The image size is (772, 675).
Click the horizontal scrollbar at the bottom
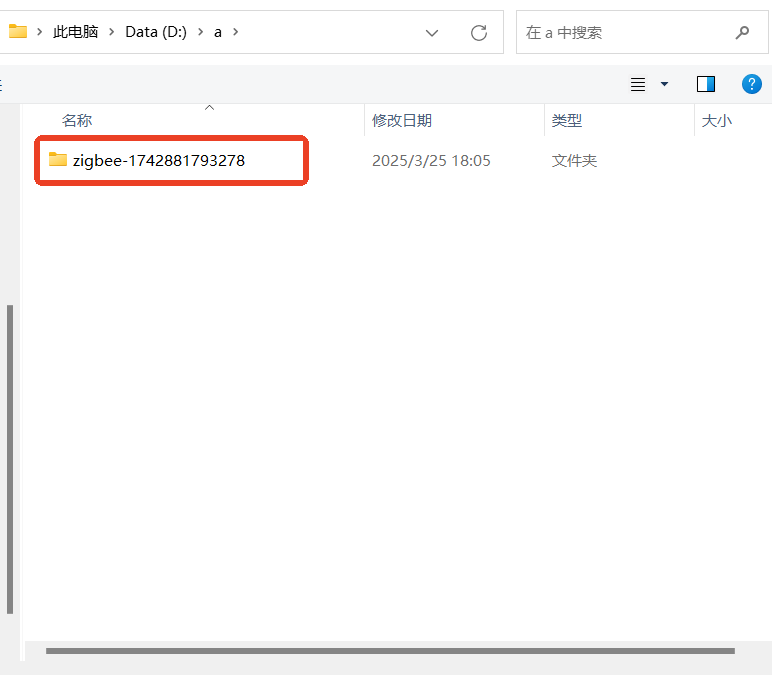pos(390,651)
